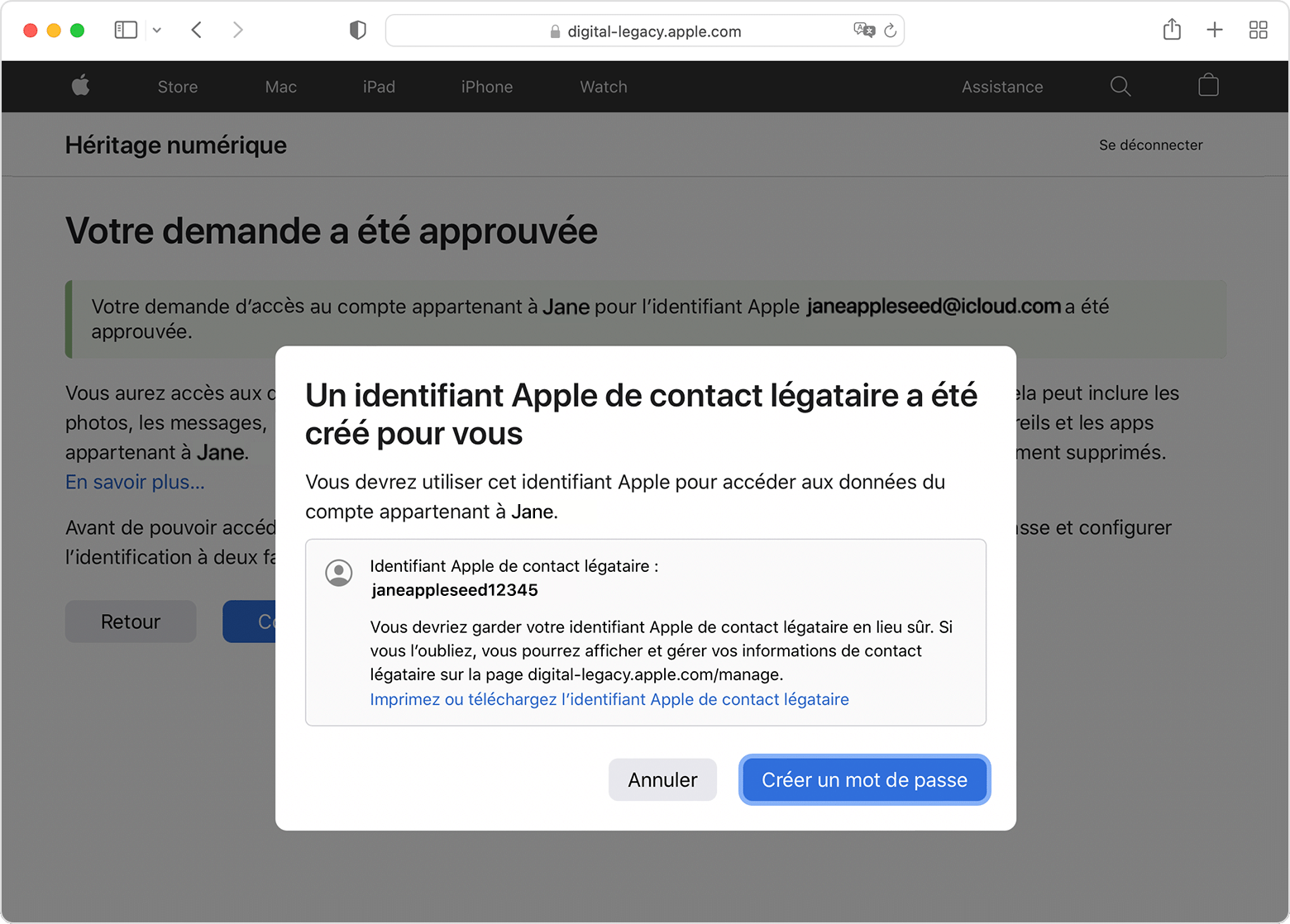Open the Assistance menu item
Viewport: 1290px width, 924px height.
tap(1002, 87)
